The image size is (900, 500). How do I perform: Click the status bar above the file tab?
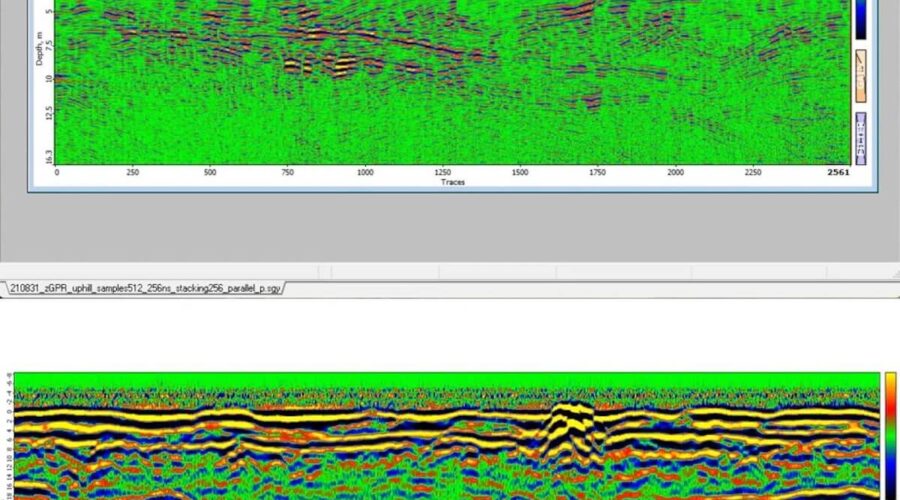click(450, 271)
